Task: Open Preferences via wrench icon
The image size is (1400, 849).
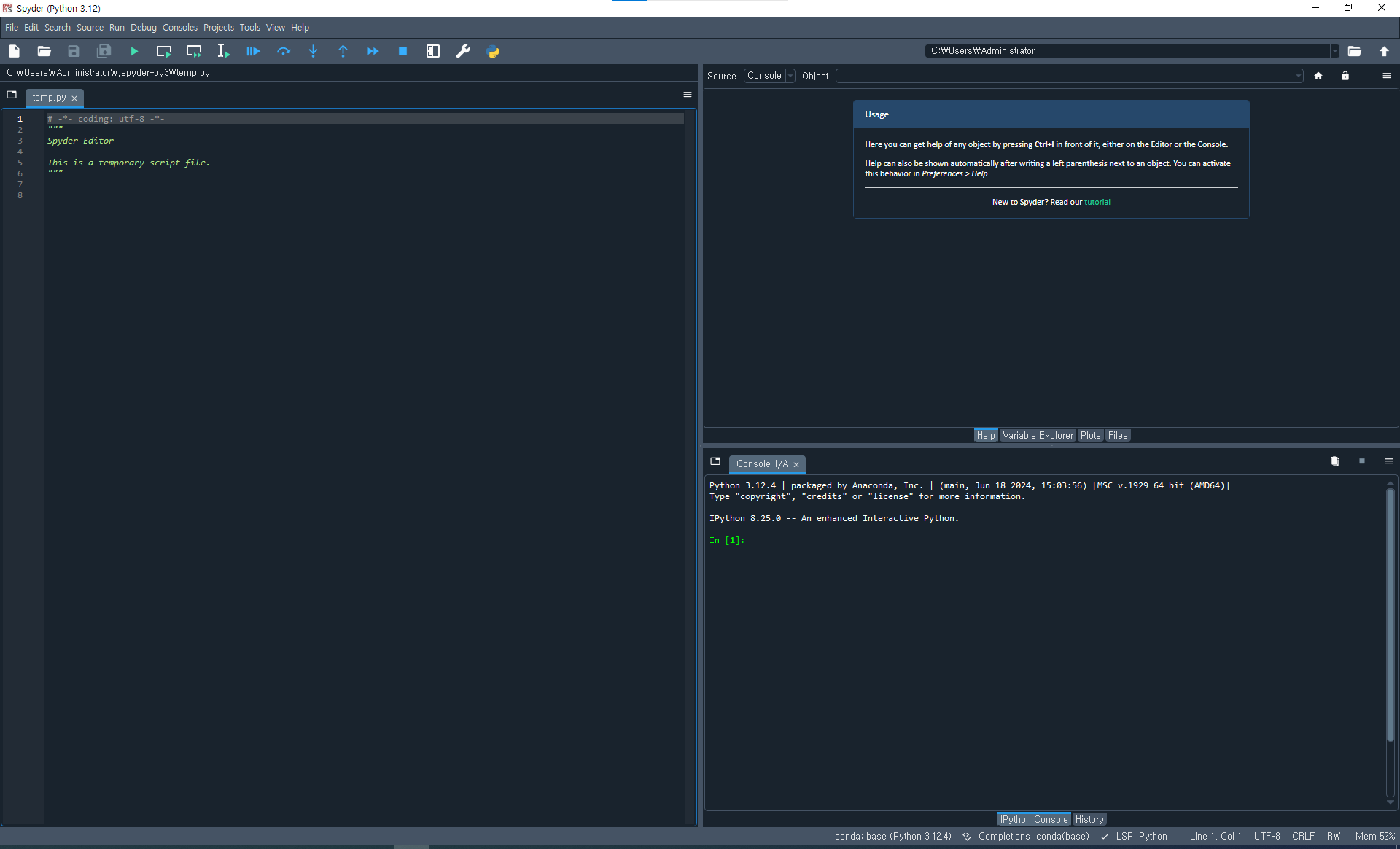Action: (463, 51)
